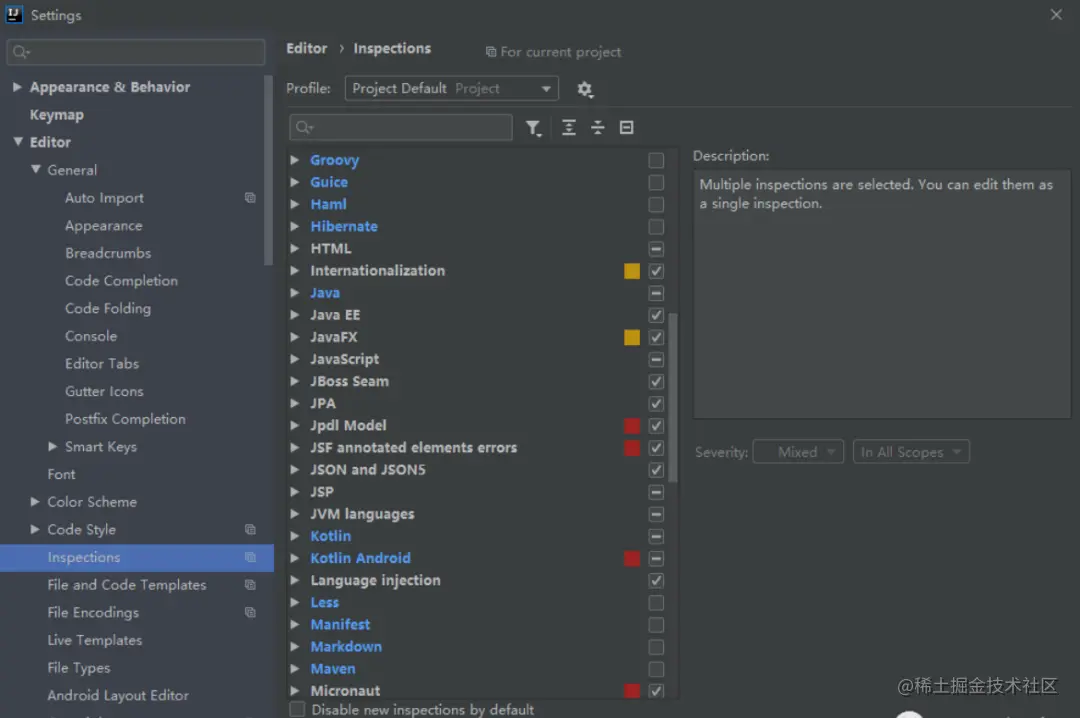Open the Severity Mixed dropdown

pos(798,452)
